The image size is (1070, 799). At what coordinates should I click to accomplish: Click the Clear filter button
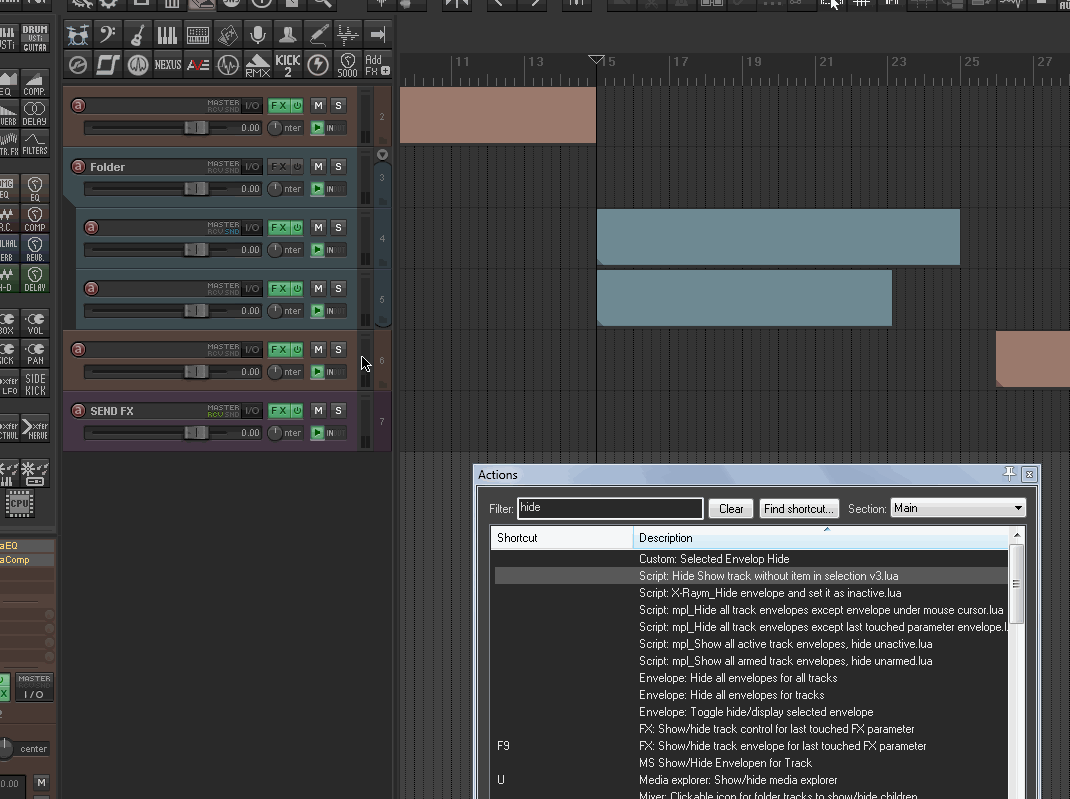tap(731, 508)
